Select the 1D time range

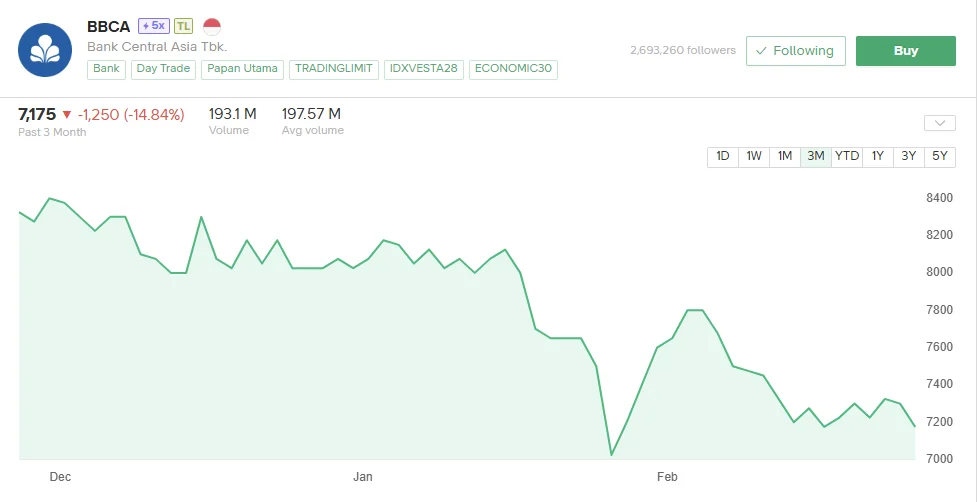click(x=723, y=156)
